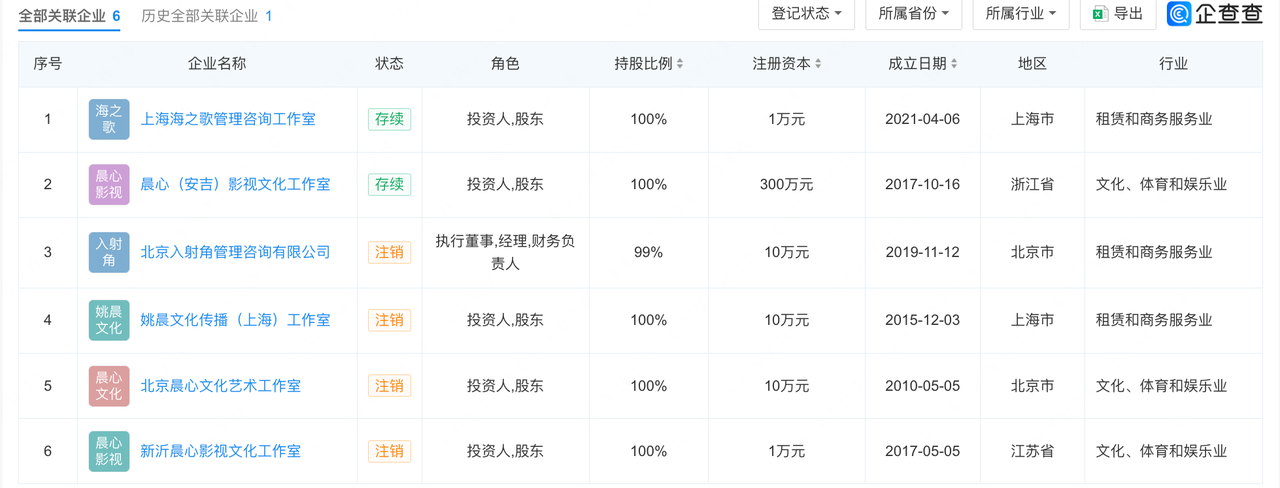Open the 登记状态 filter dropdown
The width and height of the screenshot is (1280, 488).
click(806, 14)
